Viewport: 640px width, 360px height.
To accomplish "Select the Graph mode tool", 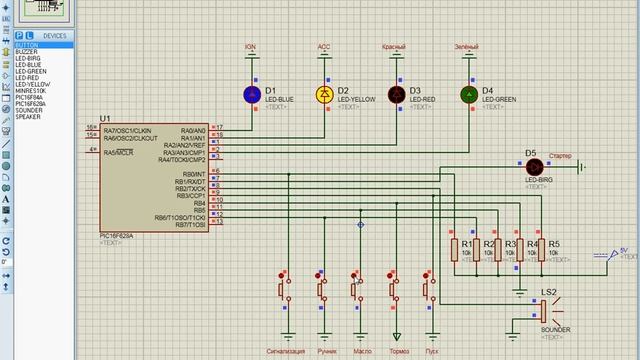I will tap(6, 87).
